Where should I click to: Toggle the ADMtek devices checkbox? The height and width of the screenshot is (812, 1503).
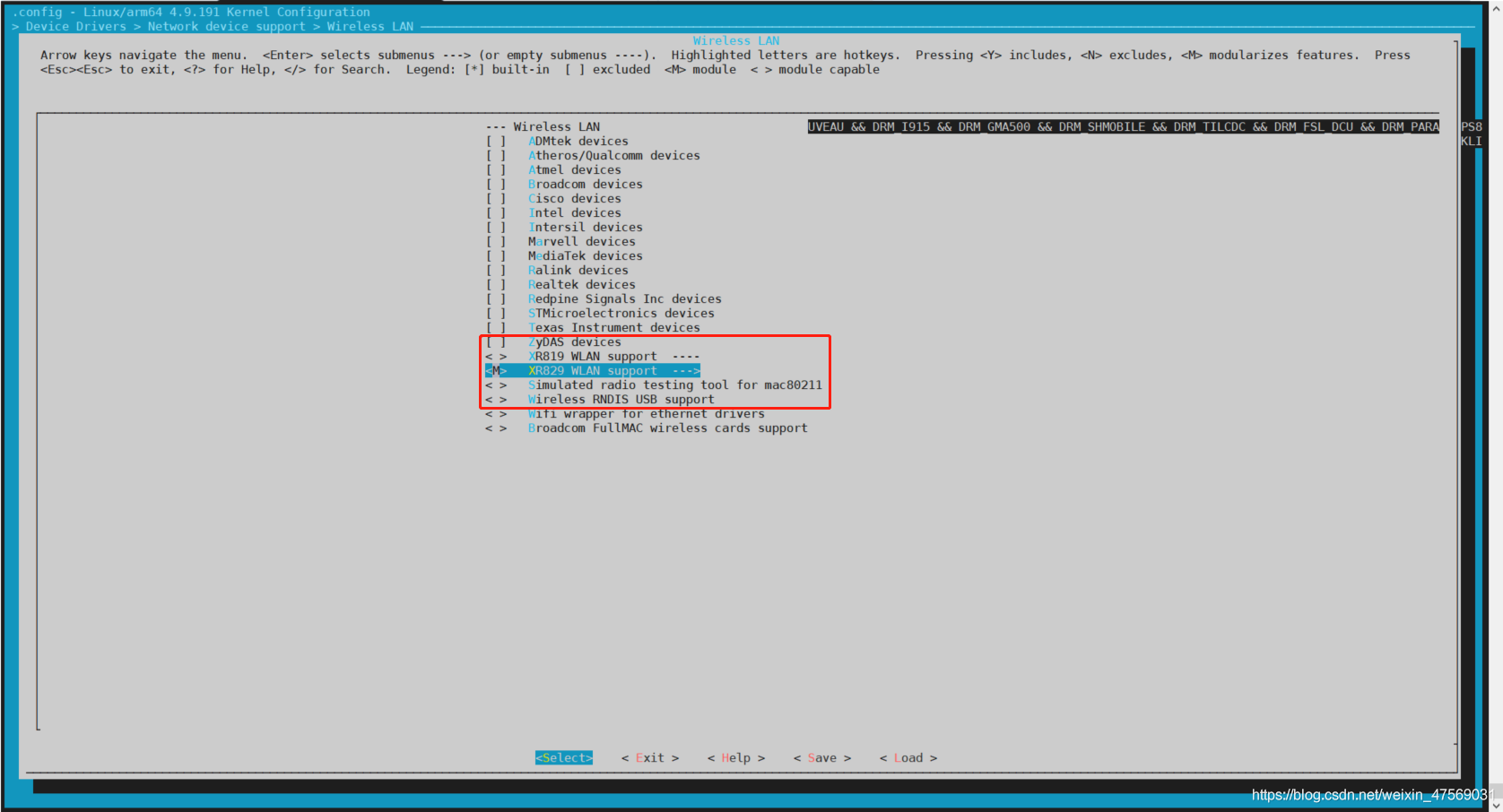click(496, 142)
